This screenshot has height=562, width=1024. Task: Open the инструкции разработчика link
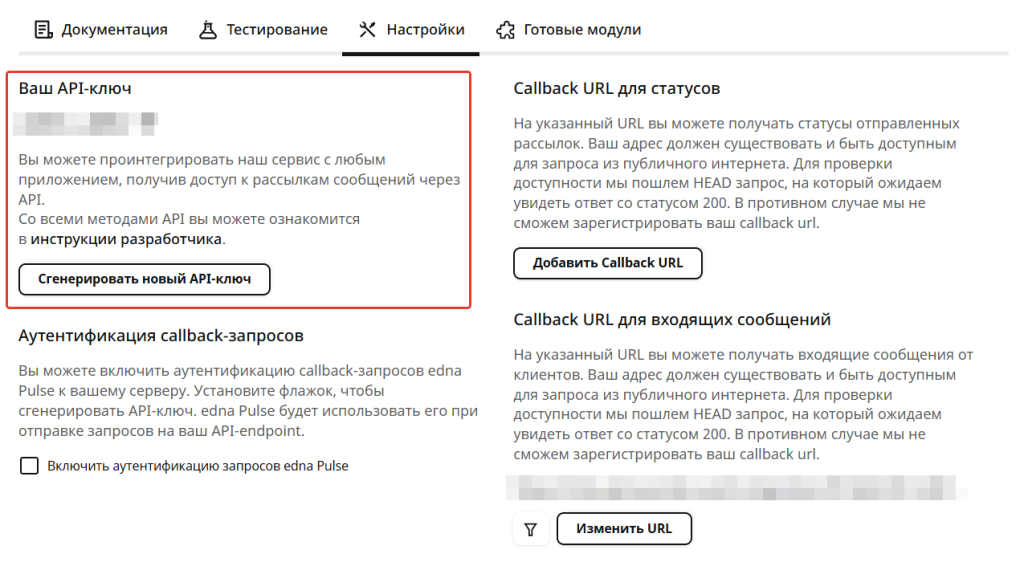pos(127,239)
